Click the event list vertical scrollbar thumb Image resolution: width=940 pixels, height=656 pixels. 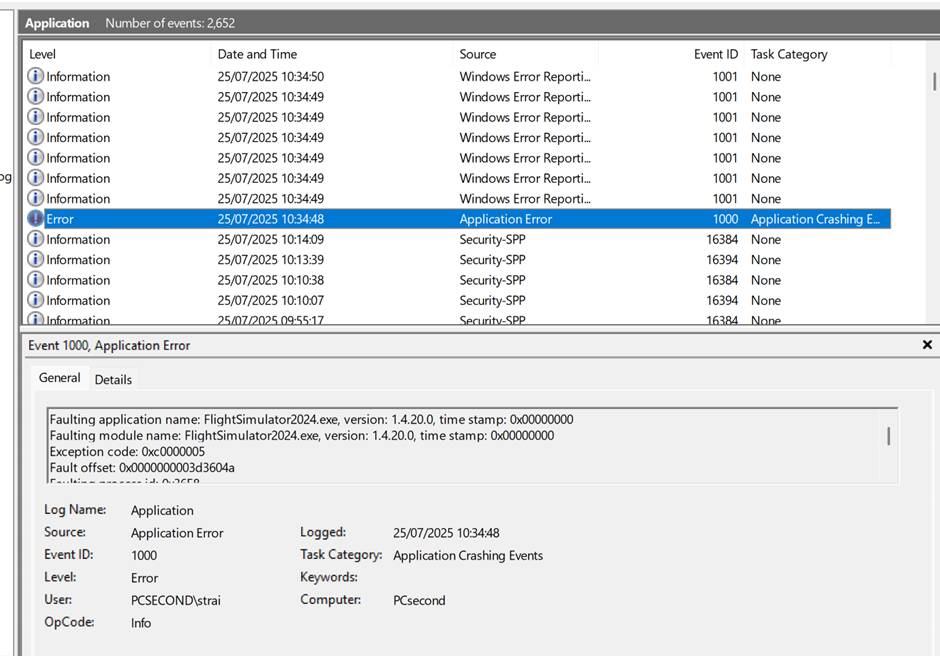point(934,81)
